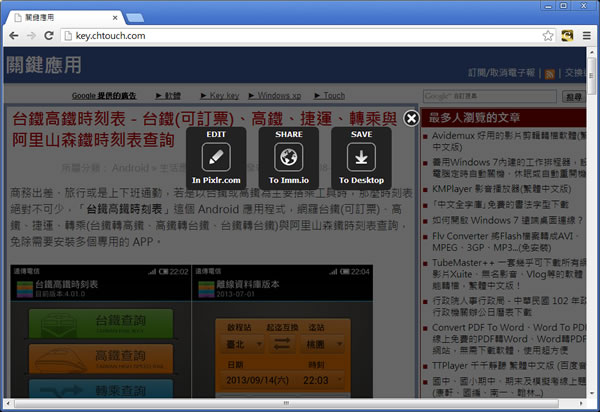Click the Edit in Pixlr.com pencil icon
Screen dimensions: 600x412
(216, 157)
